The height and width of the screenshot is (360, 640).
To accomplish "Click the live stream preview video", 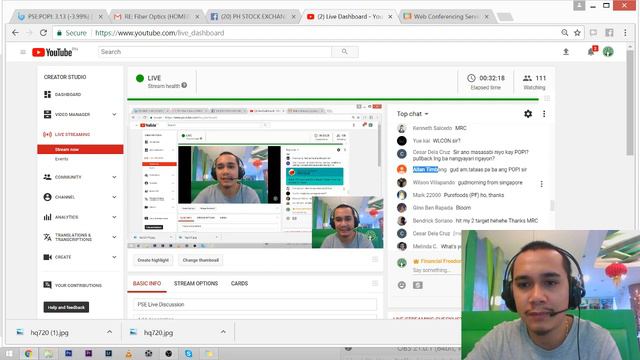I will [256, 176].
